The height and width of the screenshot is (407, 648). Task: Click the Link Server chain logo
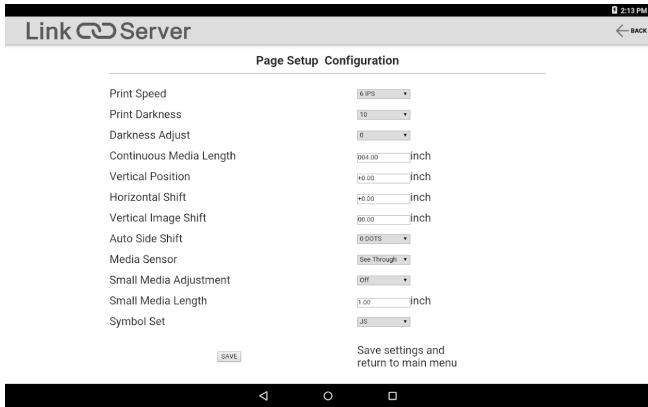(x=96, y=31)
